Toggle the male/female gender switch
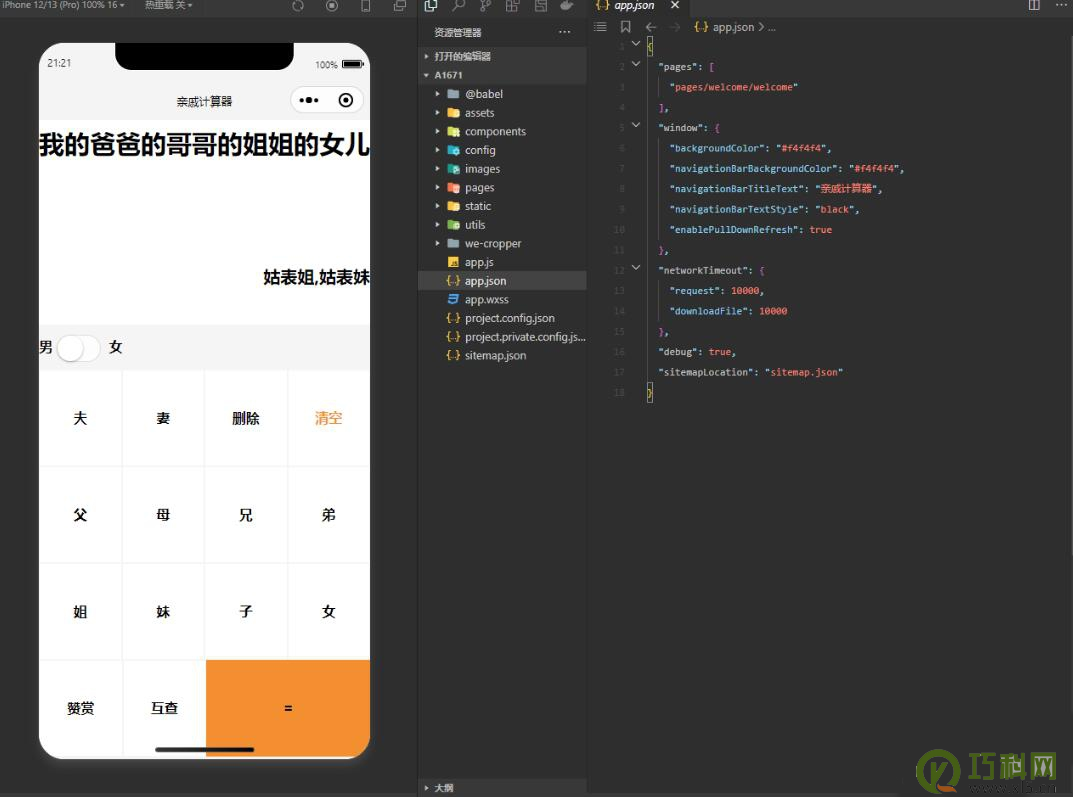1073x797 pixels. 79,348
